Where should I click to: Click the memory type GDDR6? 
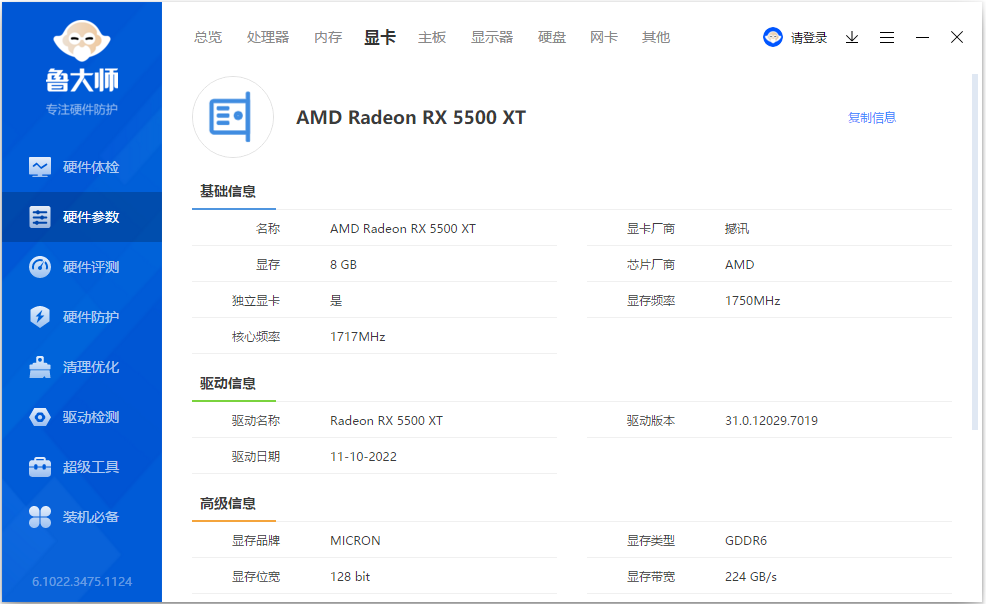[746, 541]
